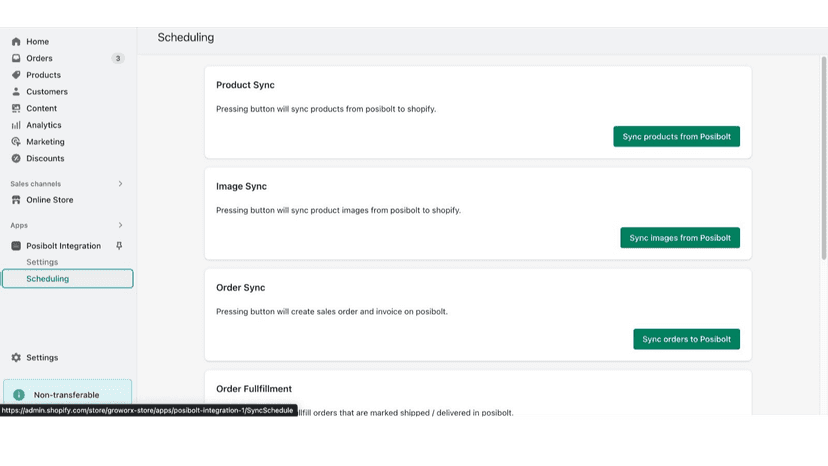Screen dimensions: 828x466
Task: Click the Scheduling page heading
Action: click(186, 38)
